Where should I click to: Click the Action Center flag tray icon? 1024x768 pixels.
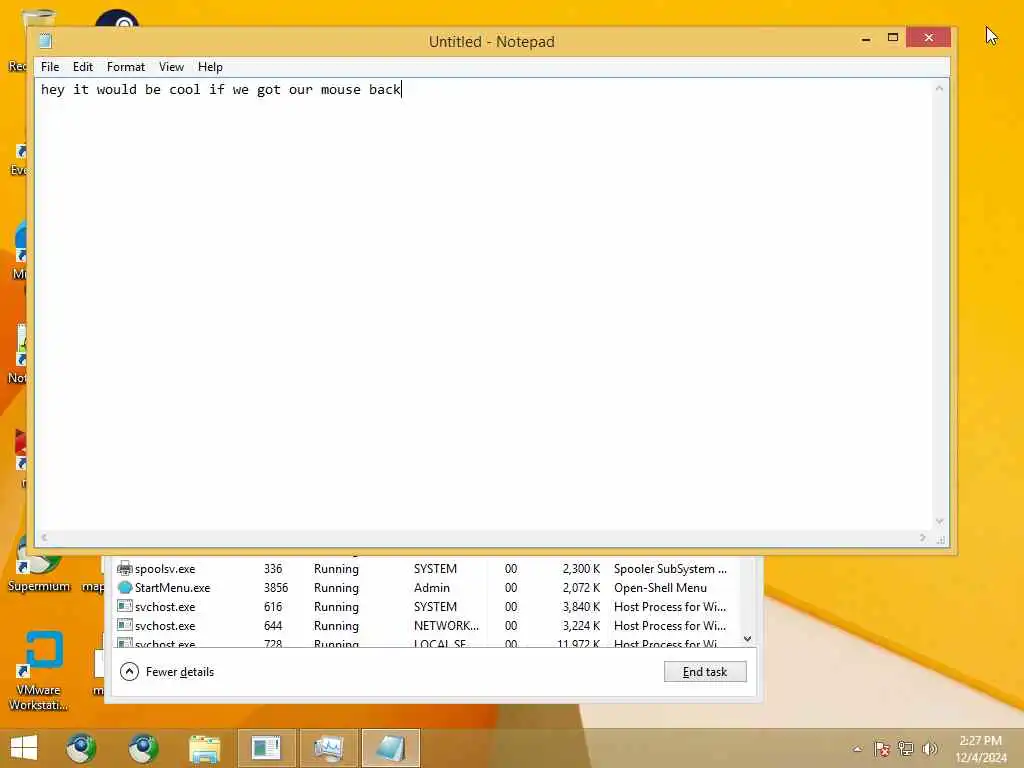coord(882,748)
